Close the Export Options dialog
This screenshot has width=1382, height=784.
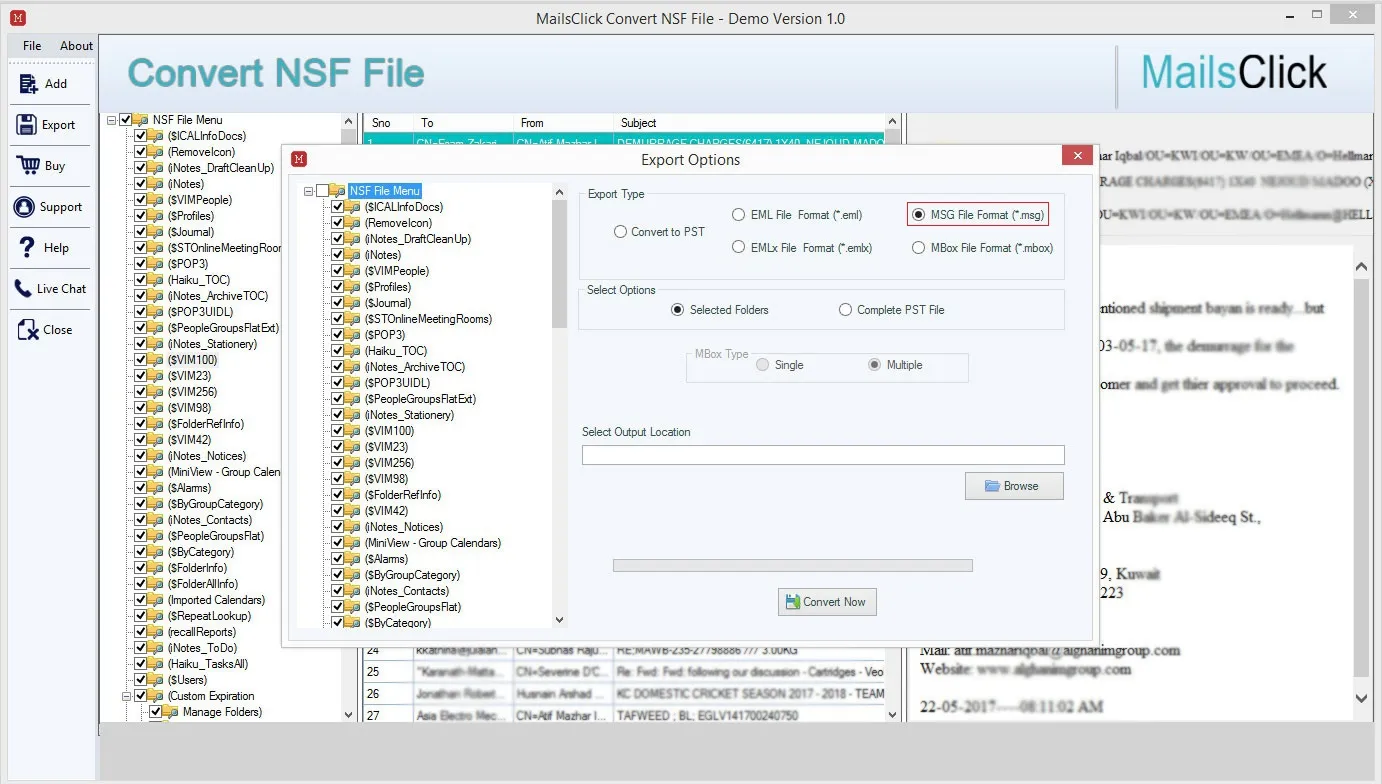[x=1077, y=156]
